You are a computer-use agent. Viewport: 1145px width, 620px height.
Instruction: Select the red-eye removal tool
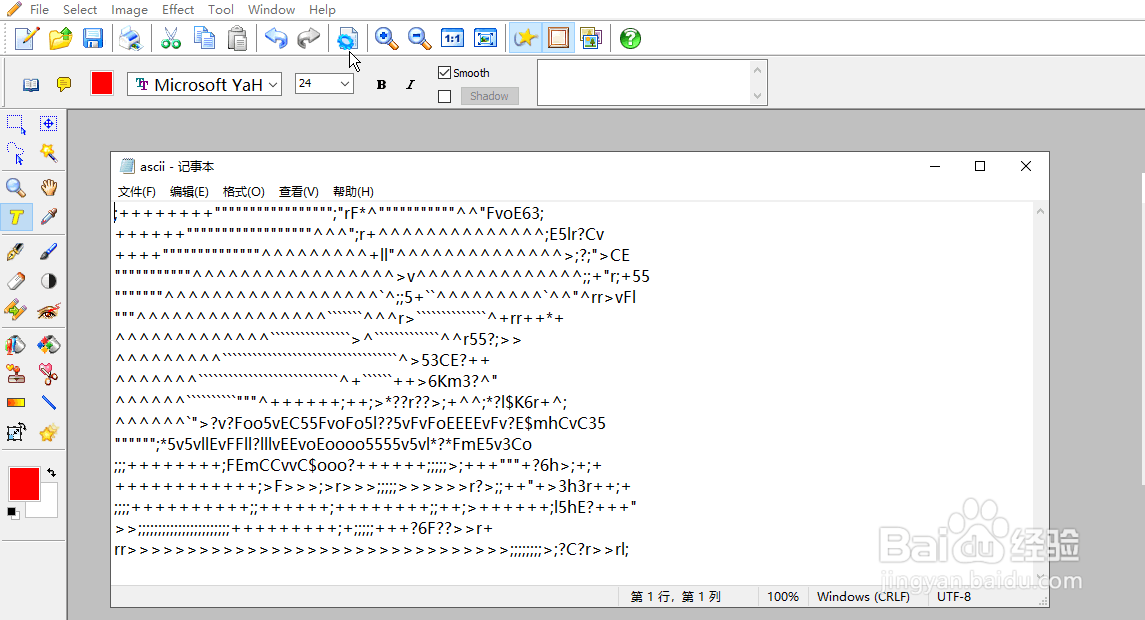[48, 310]
